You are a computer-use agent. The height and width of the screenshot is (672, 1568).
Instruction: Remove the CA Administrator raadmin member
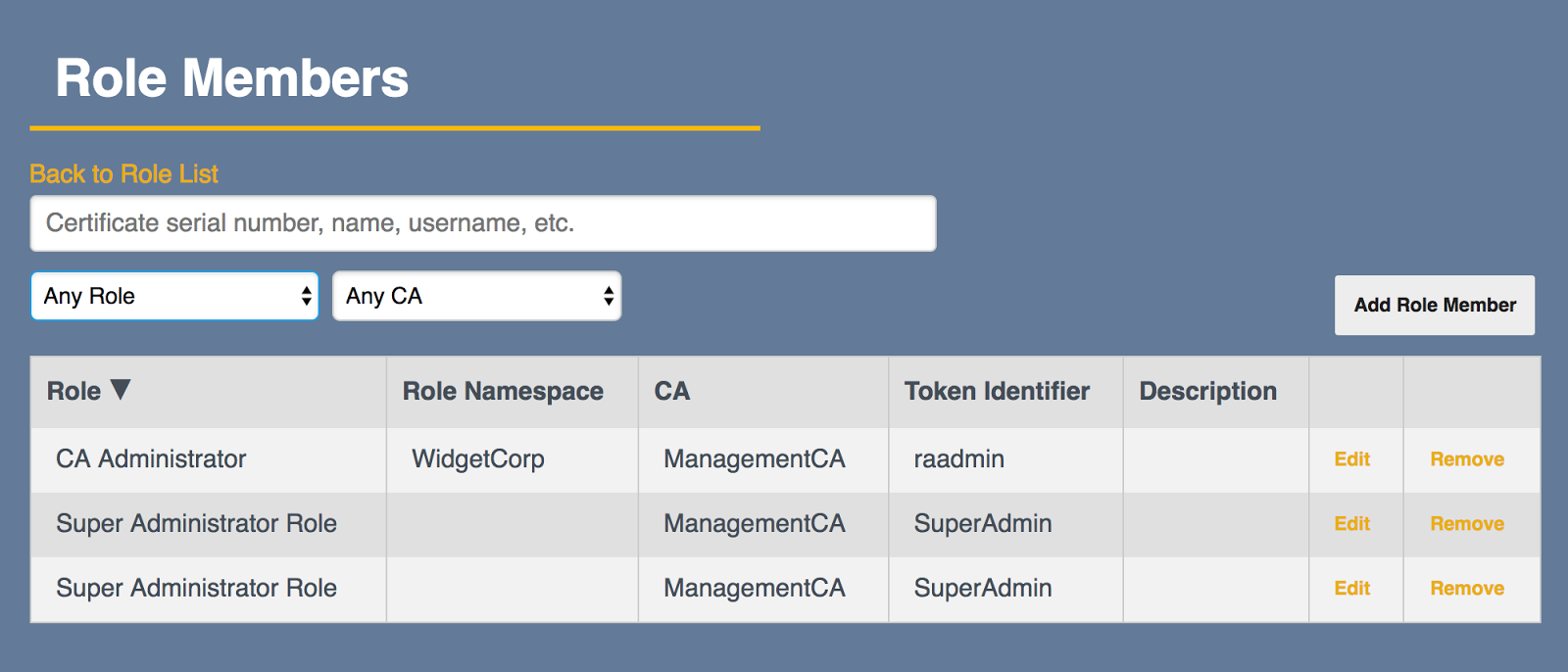[1466, 459]
